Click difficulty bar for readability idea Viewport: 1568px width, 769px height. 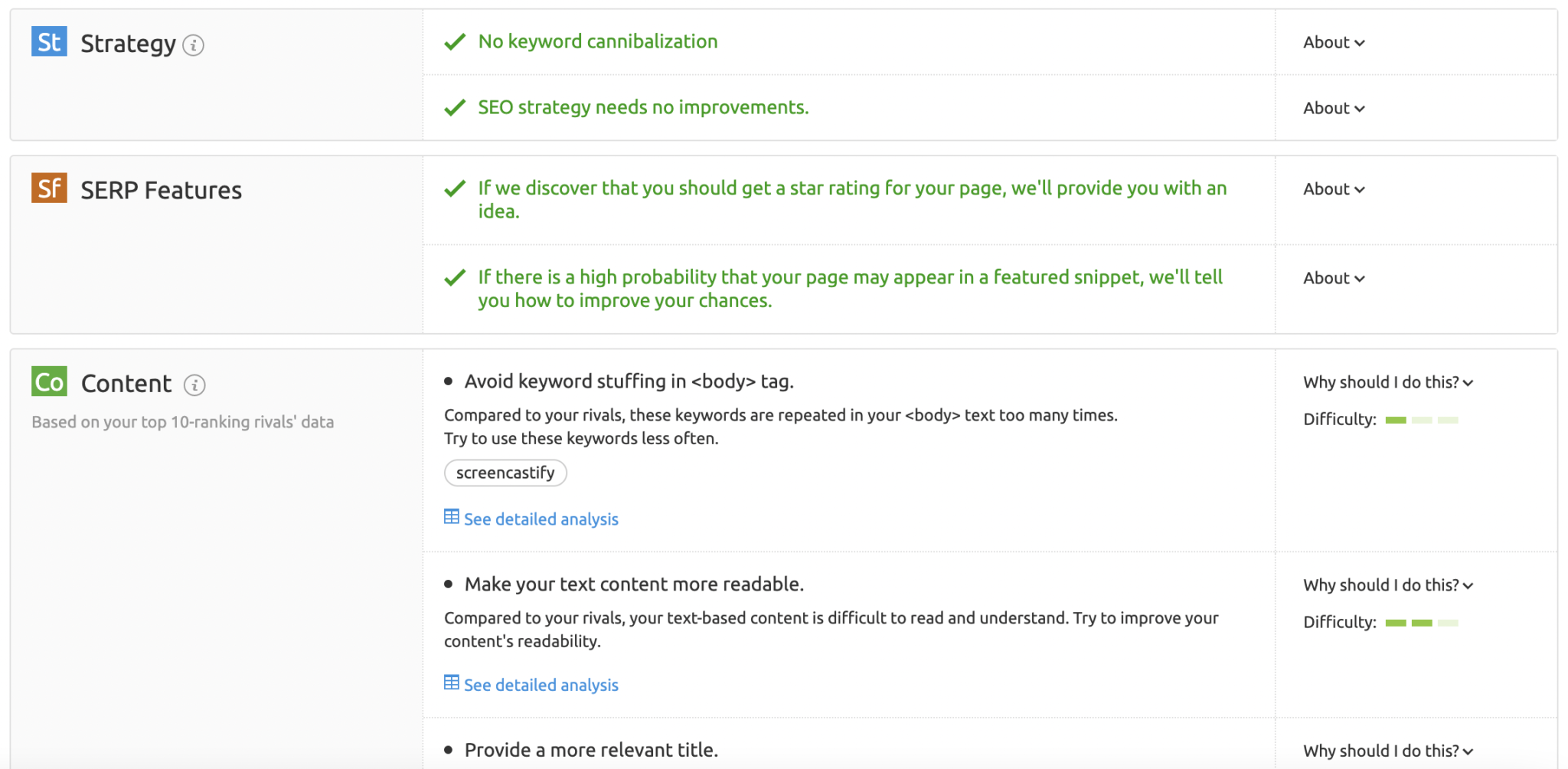click(x=1422, y=623)
